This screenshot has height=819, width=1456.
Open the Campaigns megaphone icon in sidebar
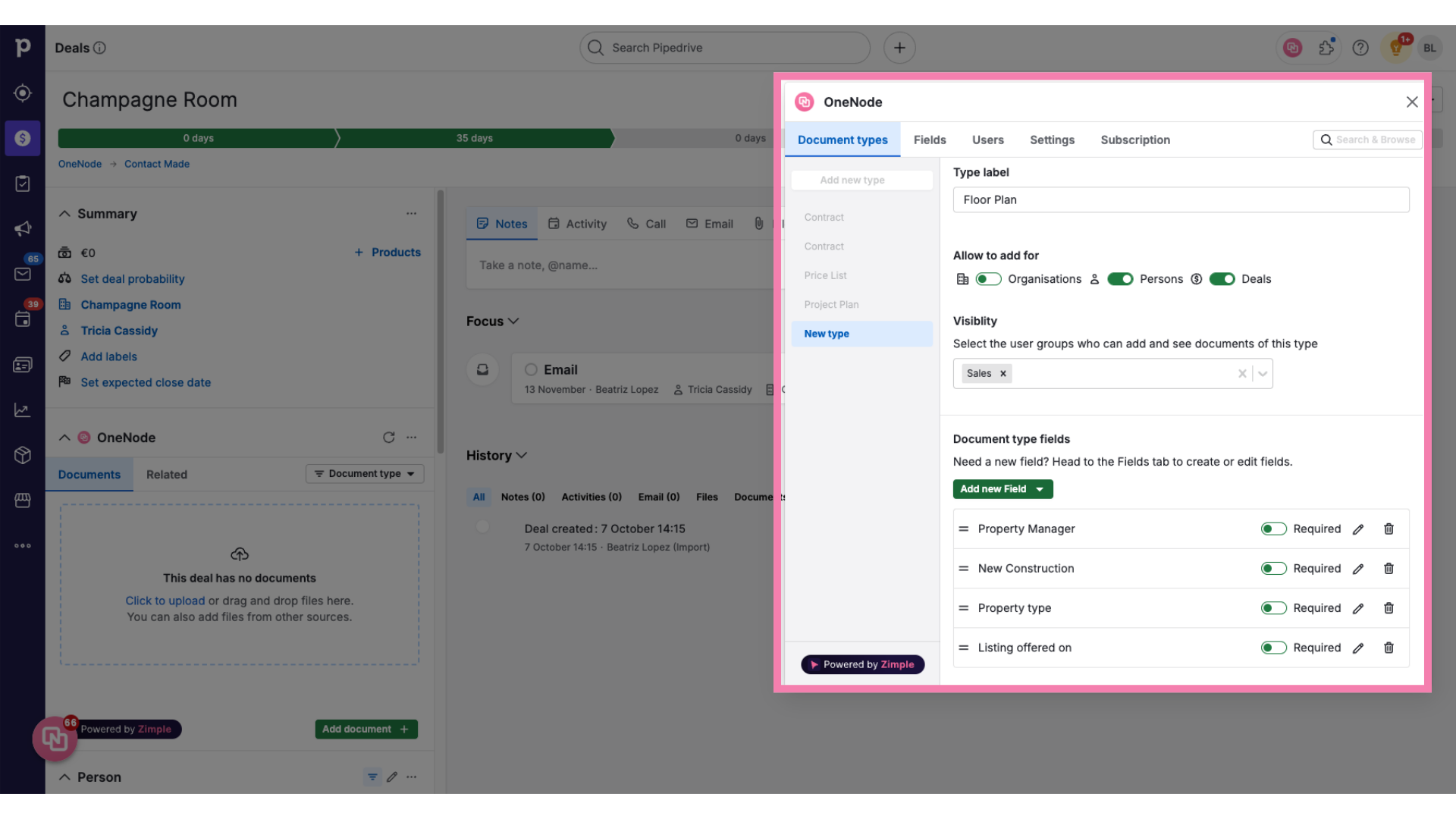[23, 228]
